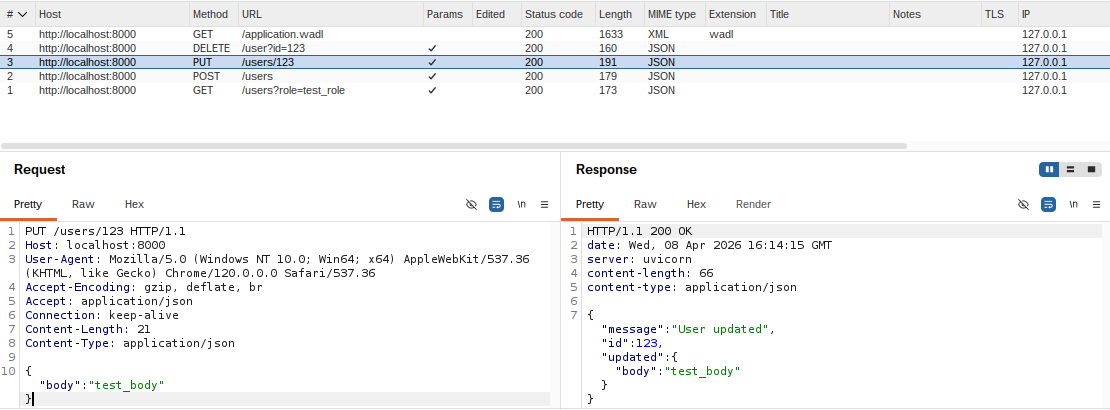Viewport: 1110px width, 410px height.
Task: Click the 'PUT /users/123 HTTP/1.1' request line
Action: coord(105,232)
